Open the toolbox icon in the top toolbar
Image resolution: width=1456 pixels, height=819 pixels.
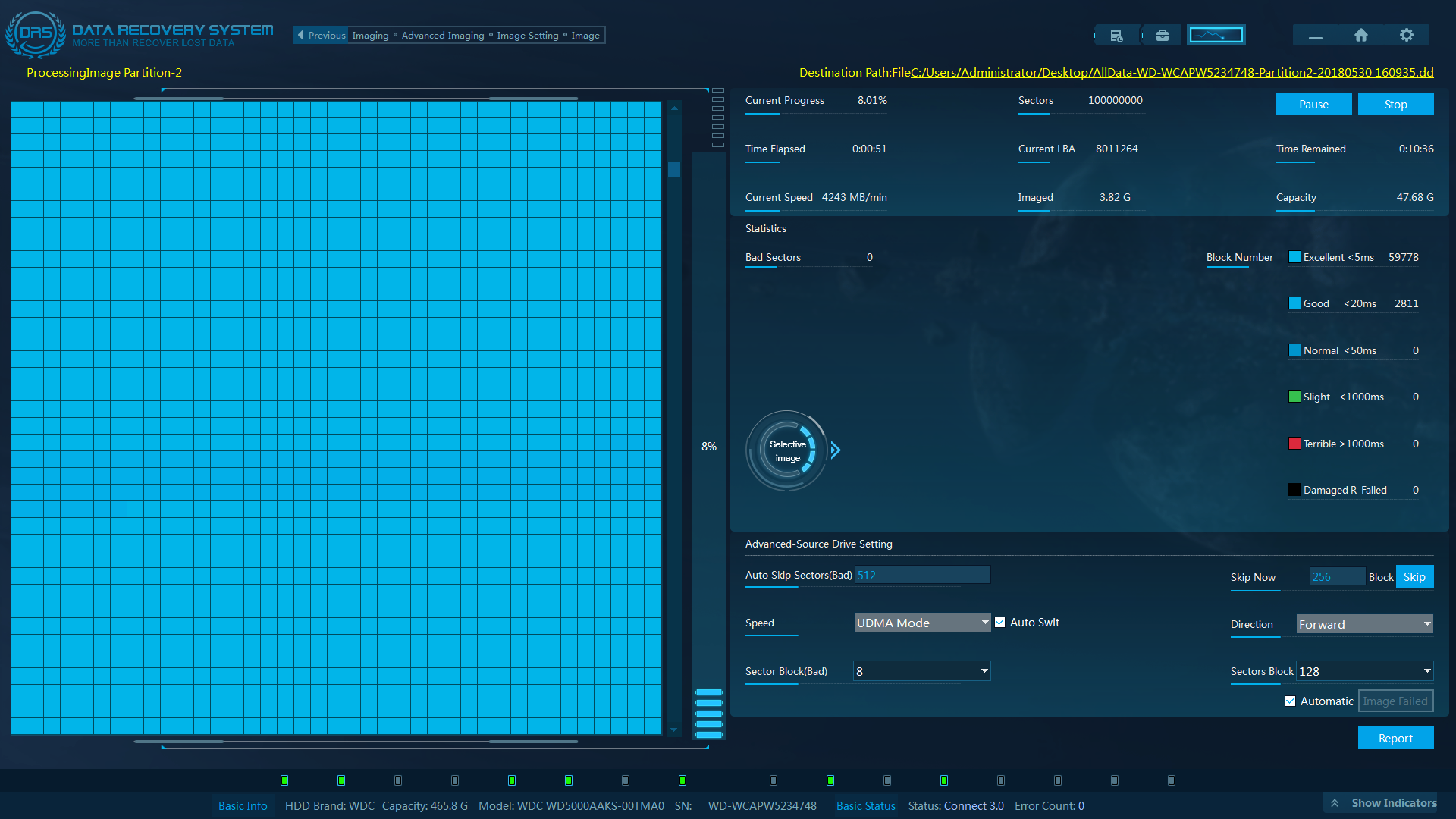pos(1162,35)
